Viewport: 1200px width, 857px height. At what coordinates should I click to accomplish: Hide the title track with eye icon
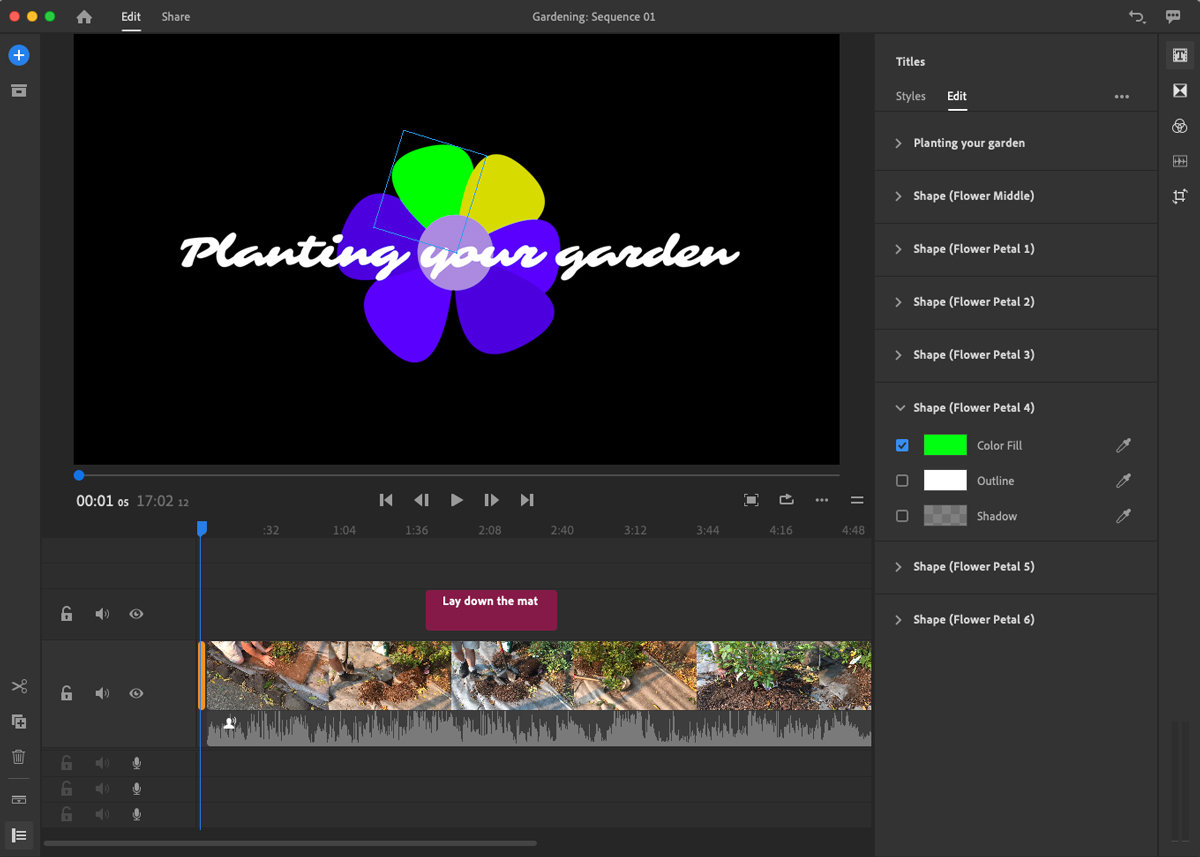click(136, 614)
